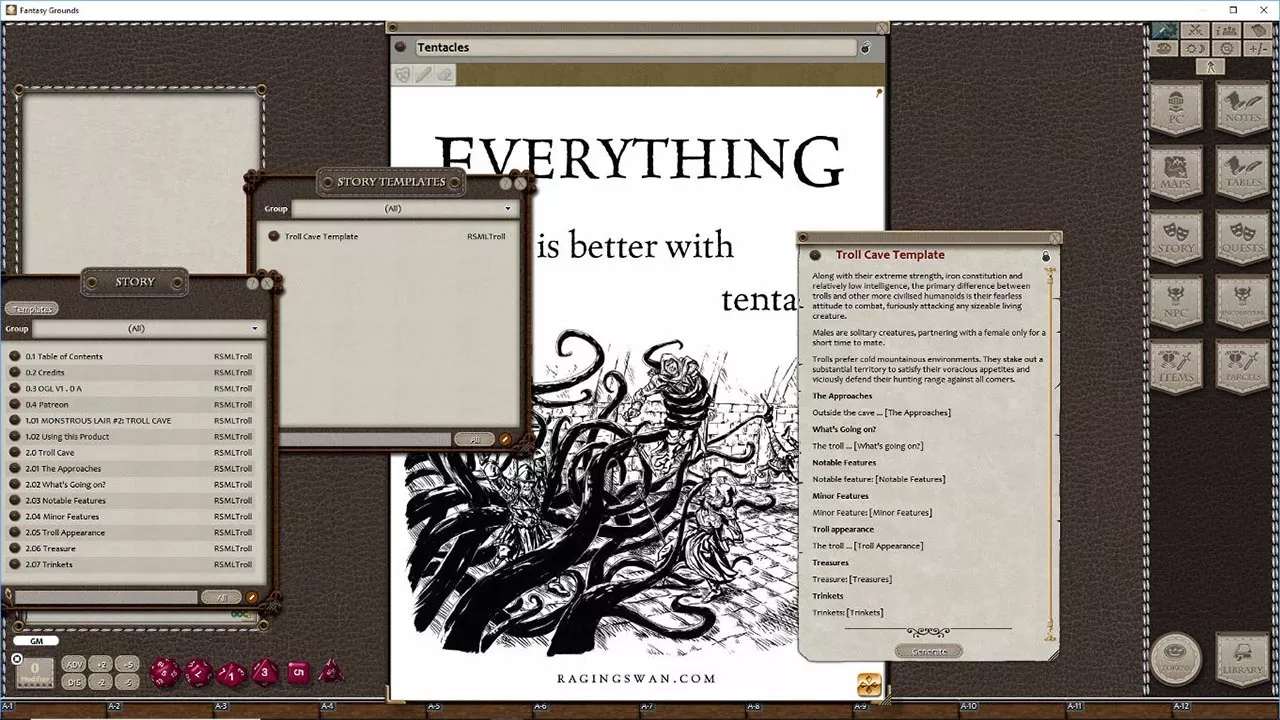Screen dimensions: 1280x720
Task: Pick the d8 die
Action: click(x=265, y=672)
